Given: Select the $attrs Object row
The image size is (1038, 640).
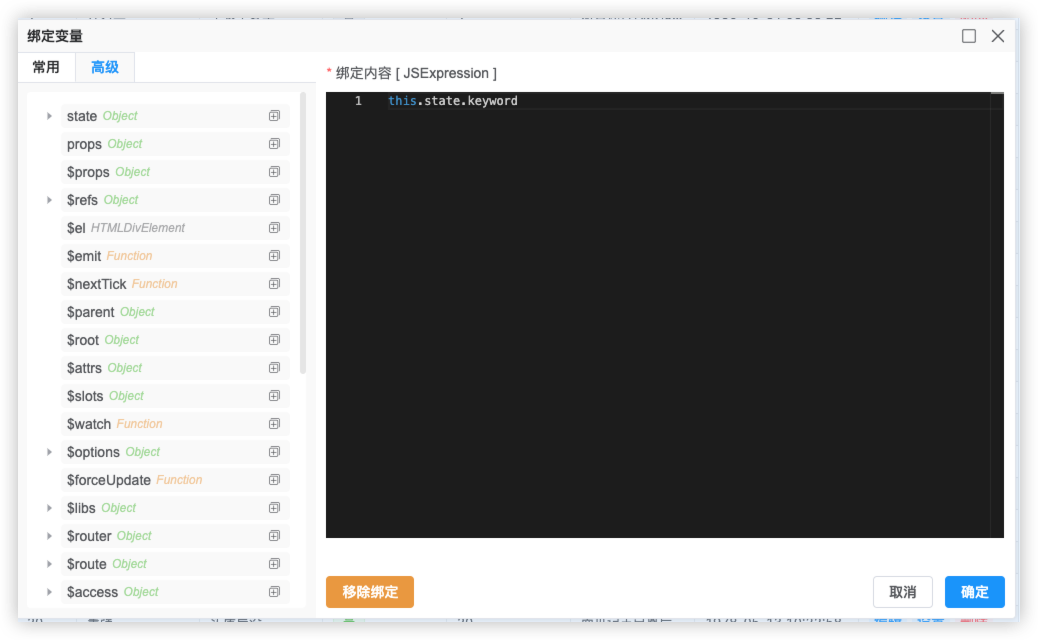Looking at the screenshot, I should (175, 367).
